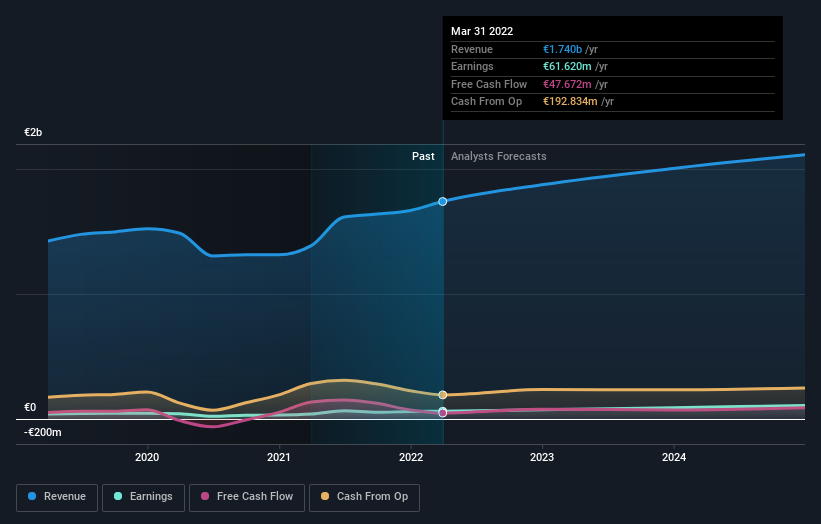
Task: Click the Revenue row label in tooltip
Action: (472, 49)
